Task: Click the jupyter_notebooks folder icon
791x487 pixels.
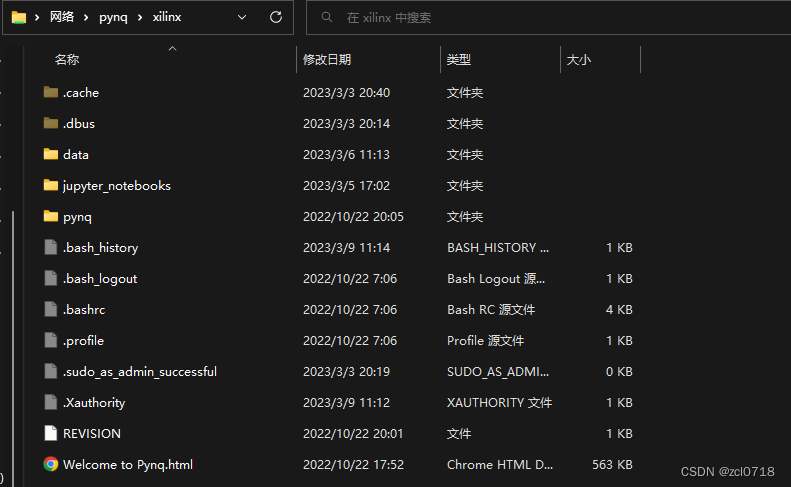Action: pyautogui.click(x=50, y=185)
